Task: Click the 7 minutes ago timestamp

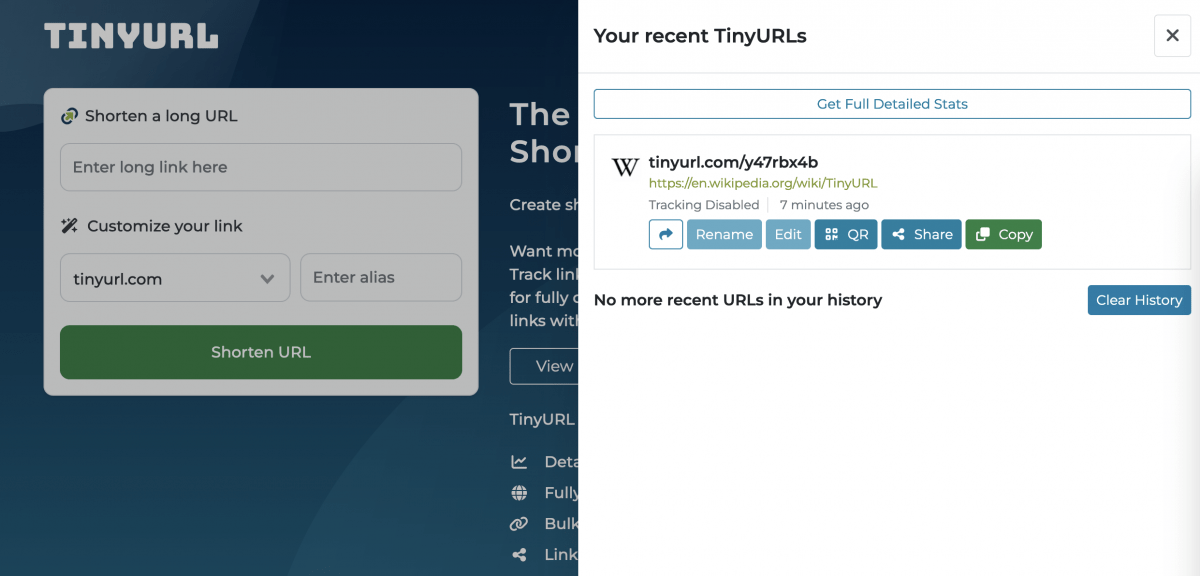Action: 824,205
